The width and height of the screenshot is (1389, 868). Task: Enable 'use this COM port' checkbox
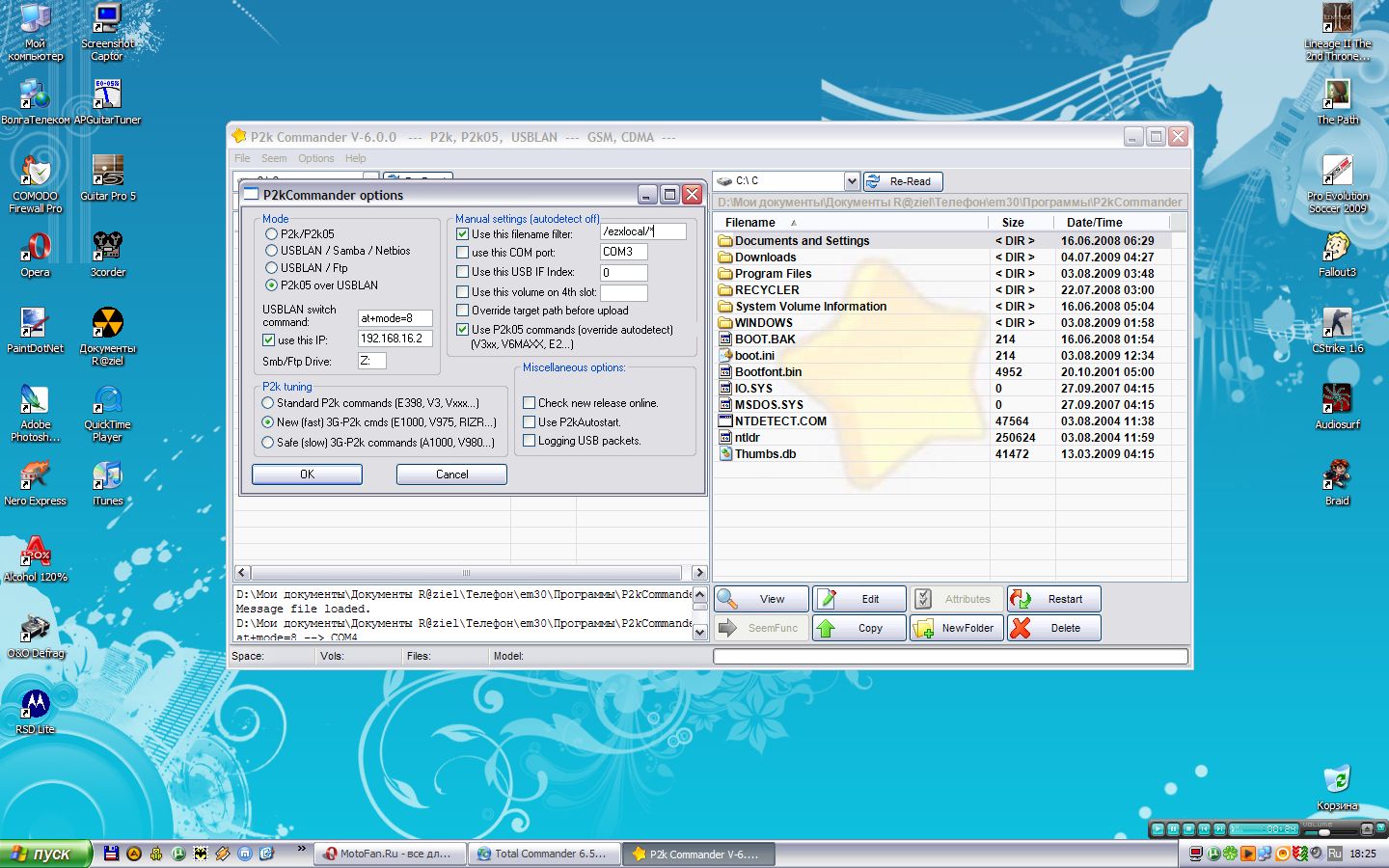[463, 253]
